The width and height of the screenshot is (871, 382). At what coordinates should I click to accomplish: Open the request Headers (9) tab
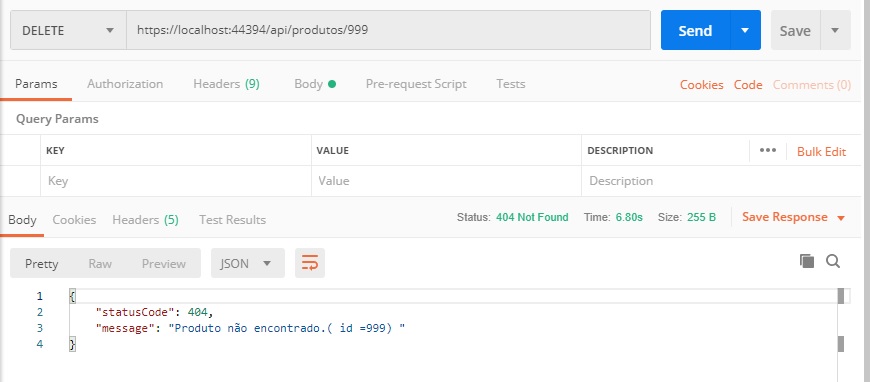[x=226, y=84]
